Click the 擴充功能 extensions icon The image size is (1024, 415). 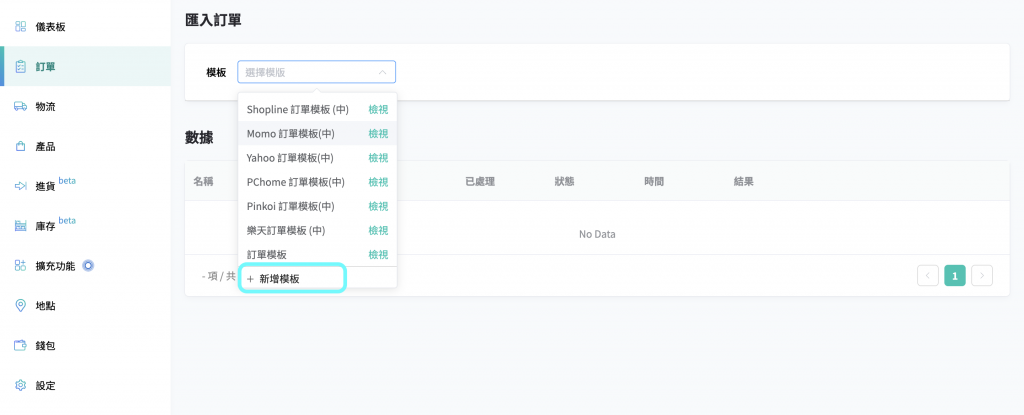(20, 266)
